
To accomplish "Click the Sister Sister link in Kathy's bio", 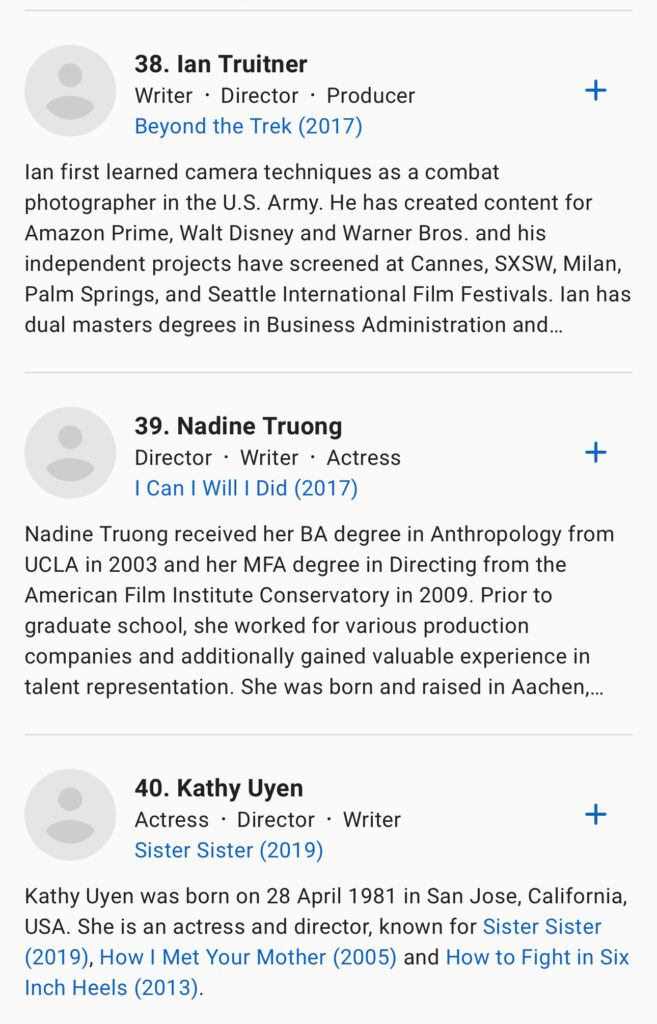I will [x=542, y=927].
